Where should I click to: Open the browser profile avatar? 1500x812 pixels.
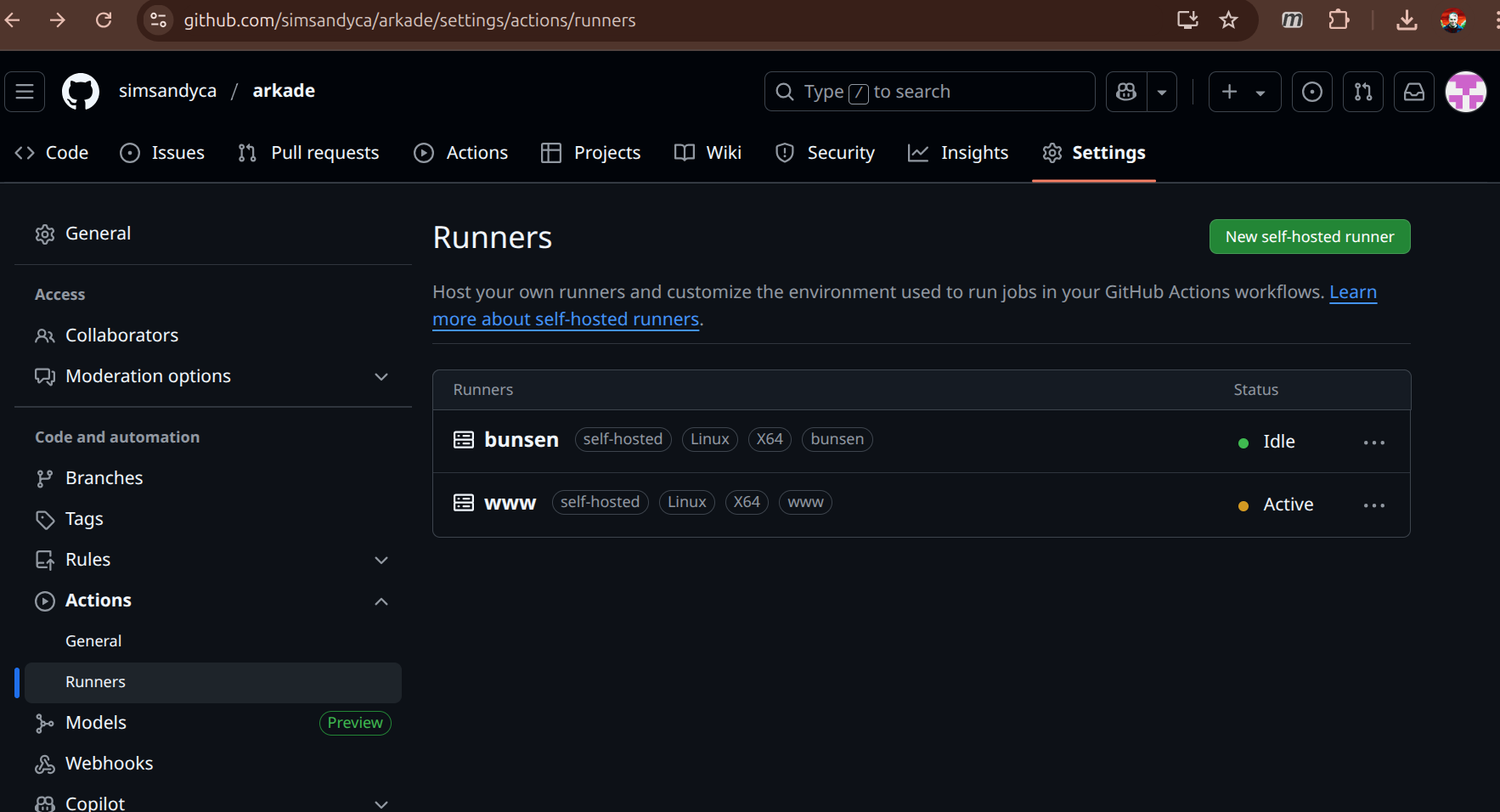[x=1453, y=20]
